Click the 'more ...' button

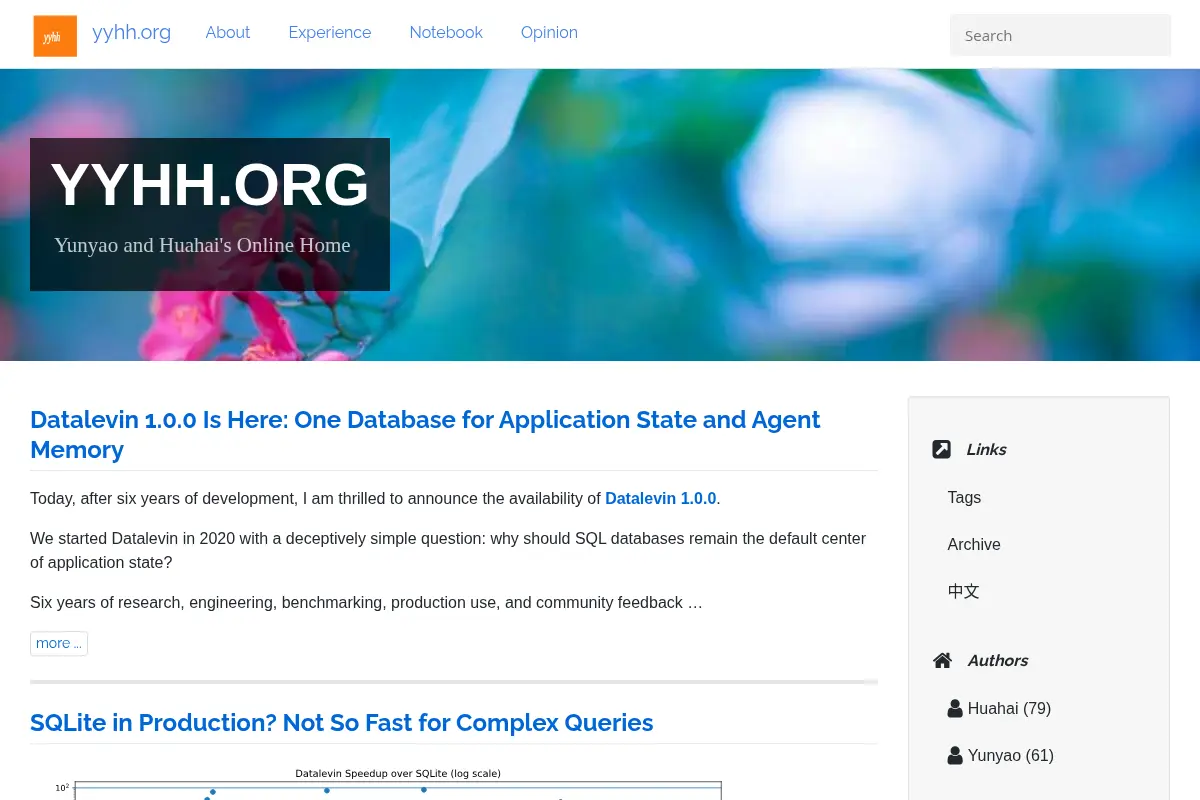click(59, 643)
